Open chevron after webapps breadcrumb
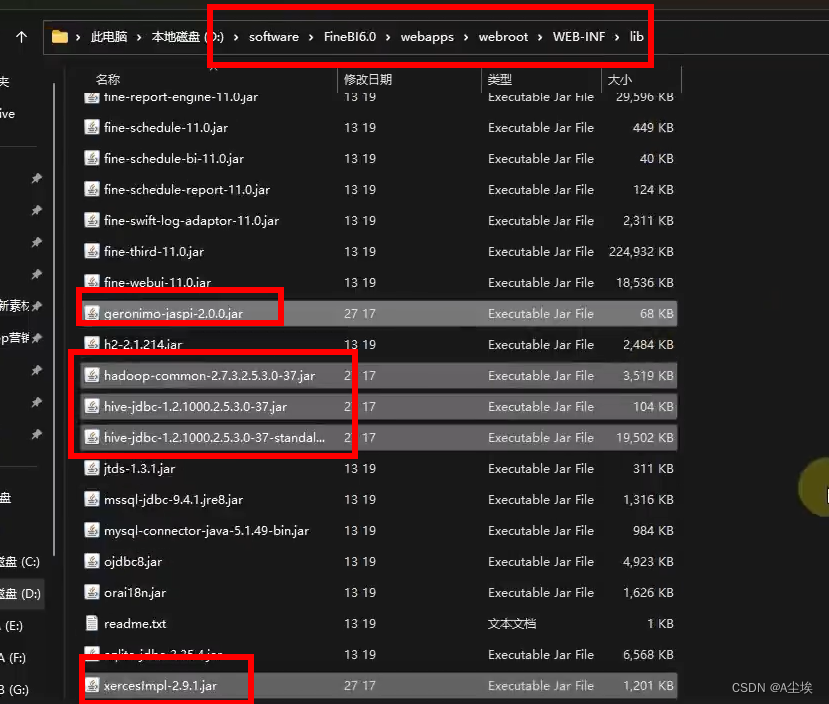Image resolution: width=829 pixels, height=704 pixels. [x=466, y=37]
